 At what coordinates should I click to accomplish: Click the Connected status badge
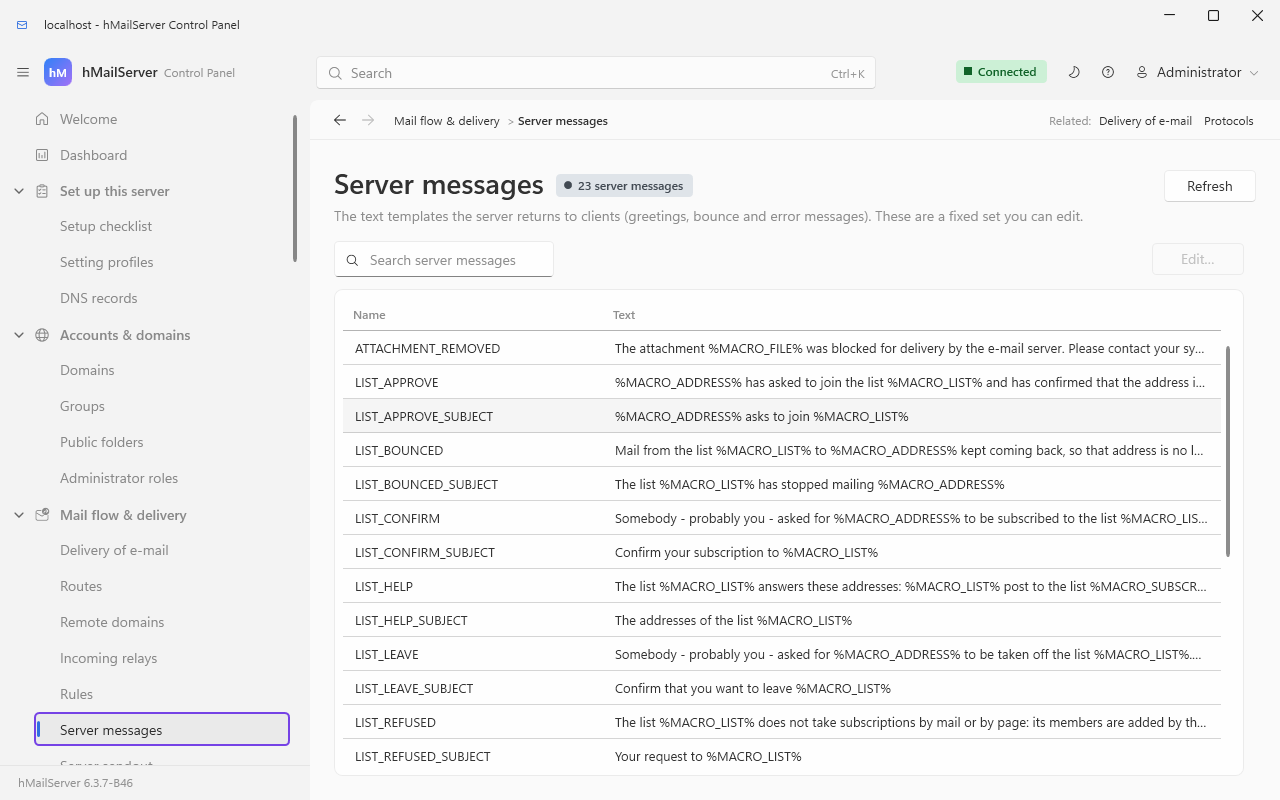pyautogui.click(x=1001, y=72)
